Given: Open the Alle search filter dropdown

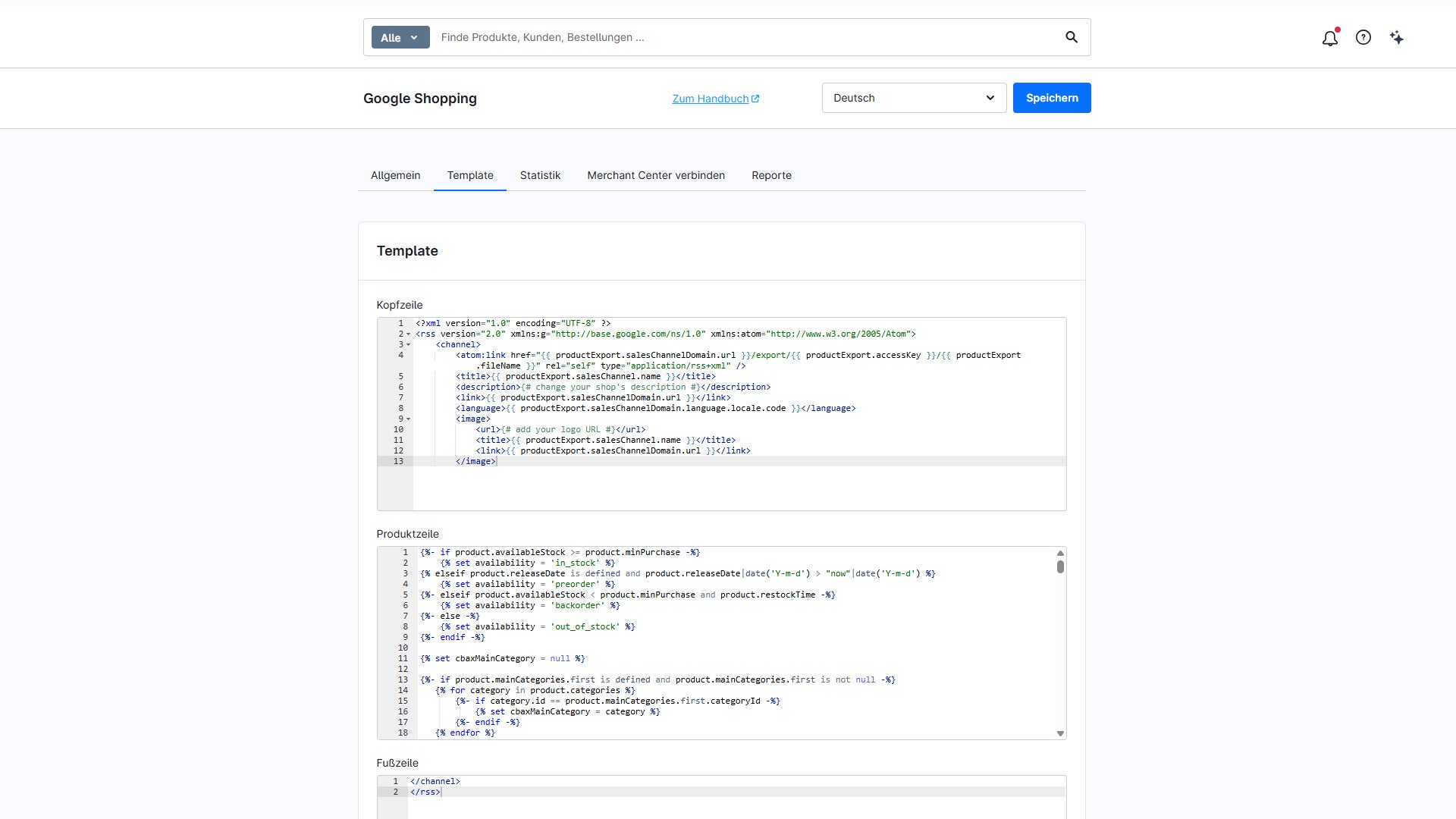Looking at the screenshot, I should [x=400, y=37].
